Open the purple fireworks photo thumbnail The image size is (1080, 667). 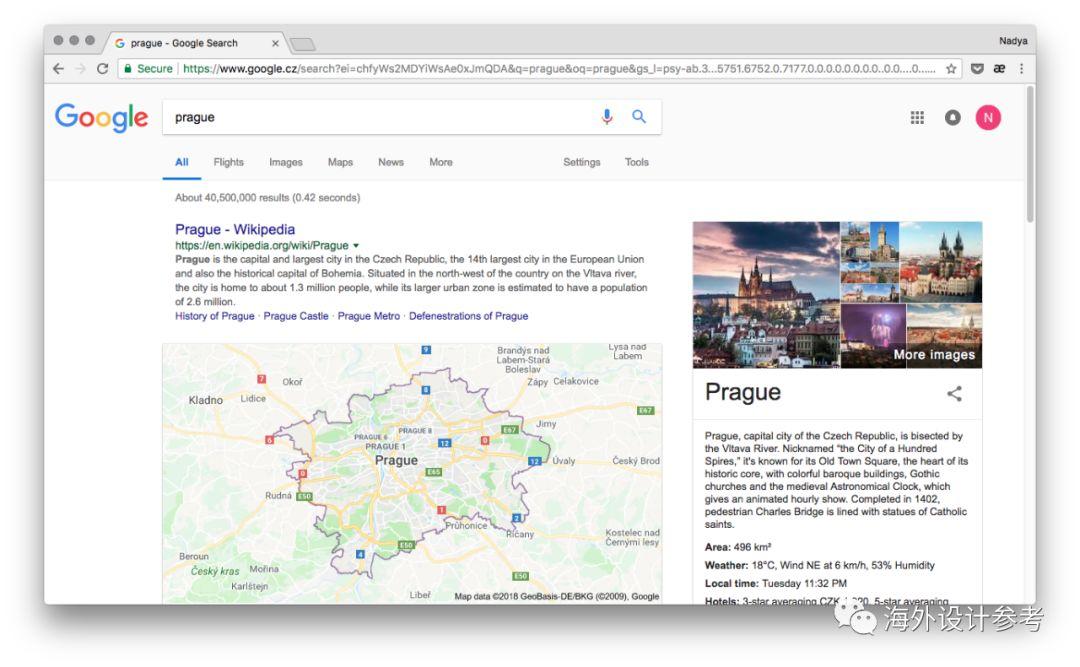(873, 336)
